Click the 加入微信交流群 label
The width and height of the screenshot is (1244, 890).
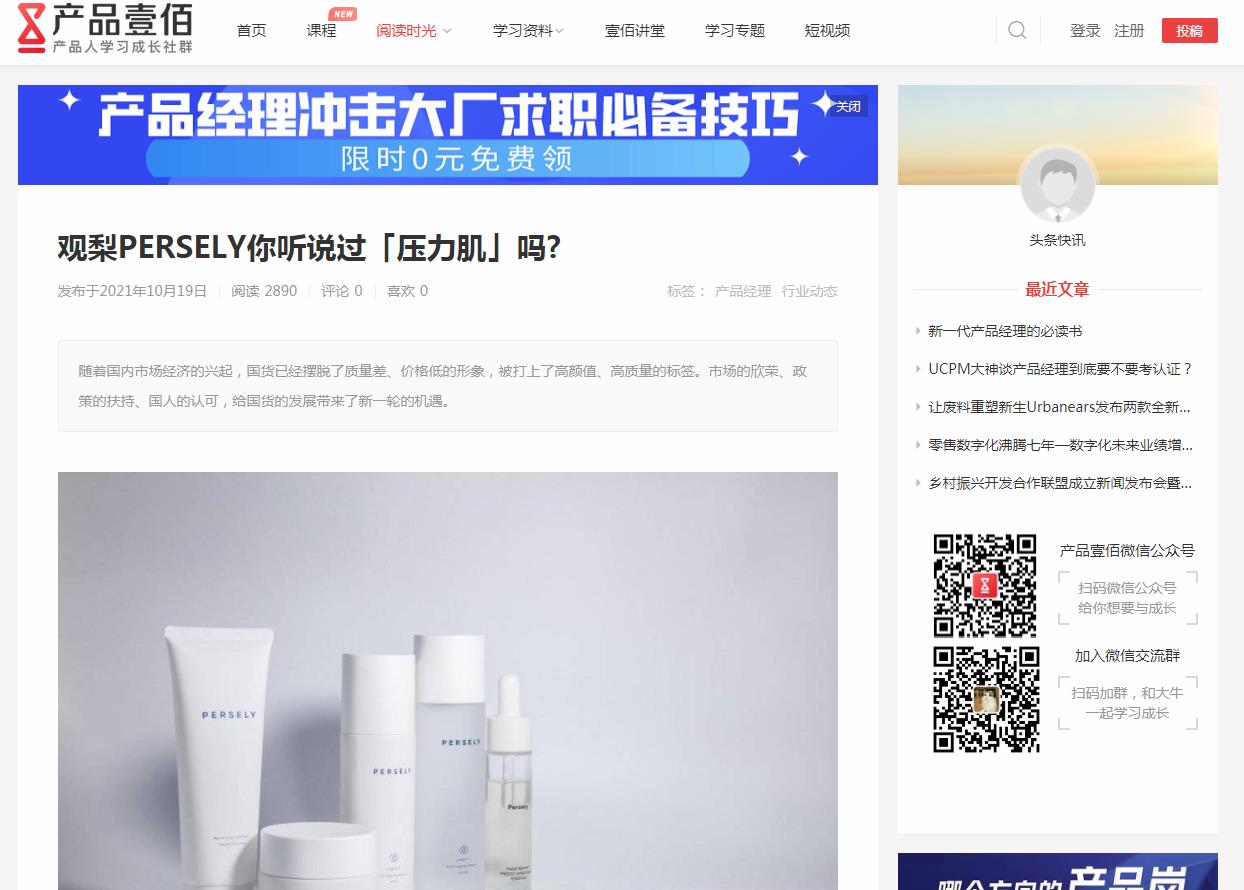(1127, 656)
